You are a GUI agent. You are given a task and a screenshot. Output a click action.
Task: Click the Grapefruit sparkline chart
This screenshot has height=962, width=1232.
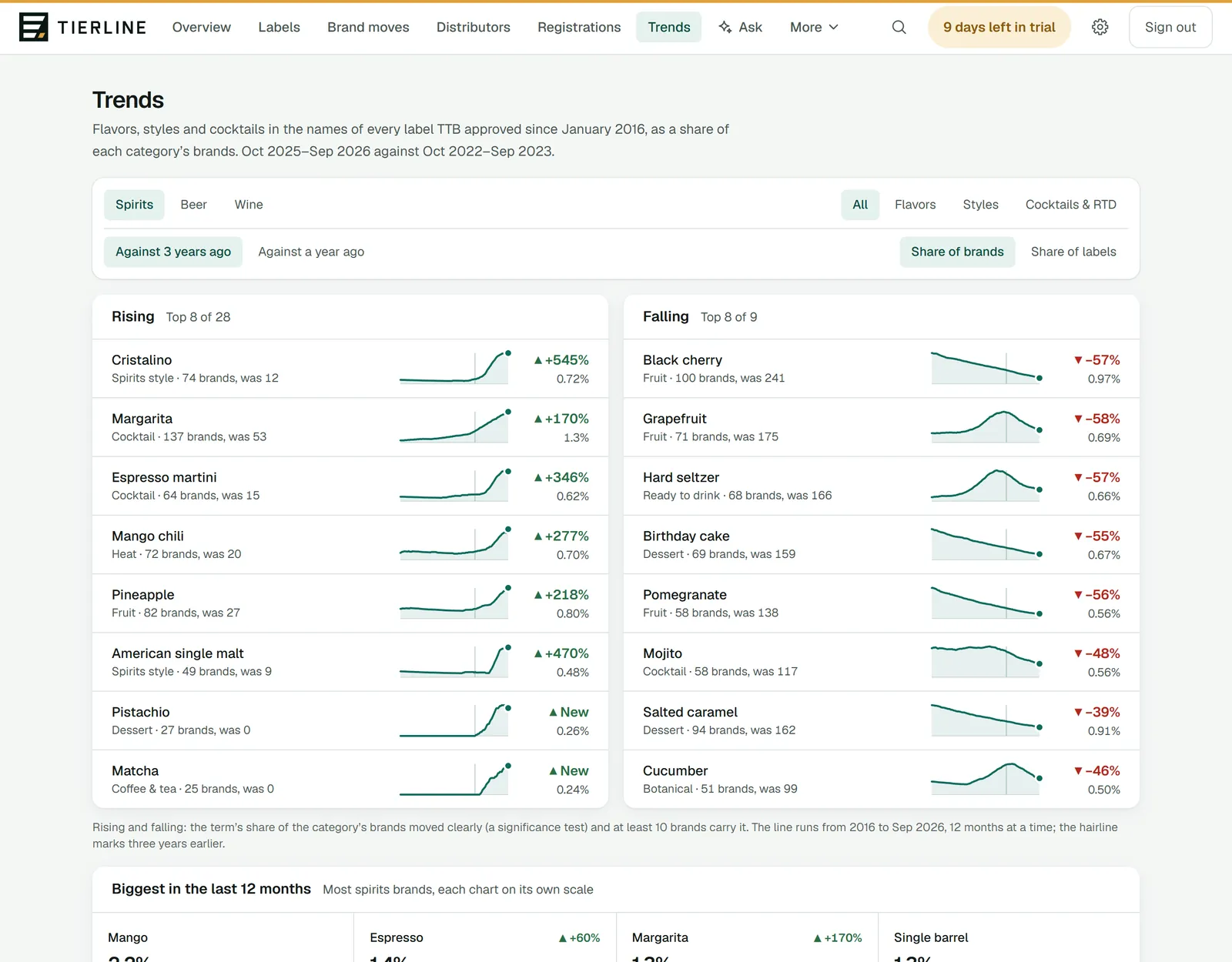coord(986,427)
